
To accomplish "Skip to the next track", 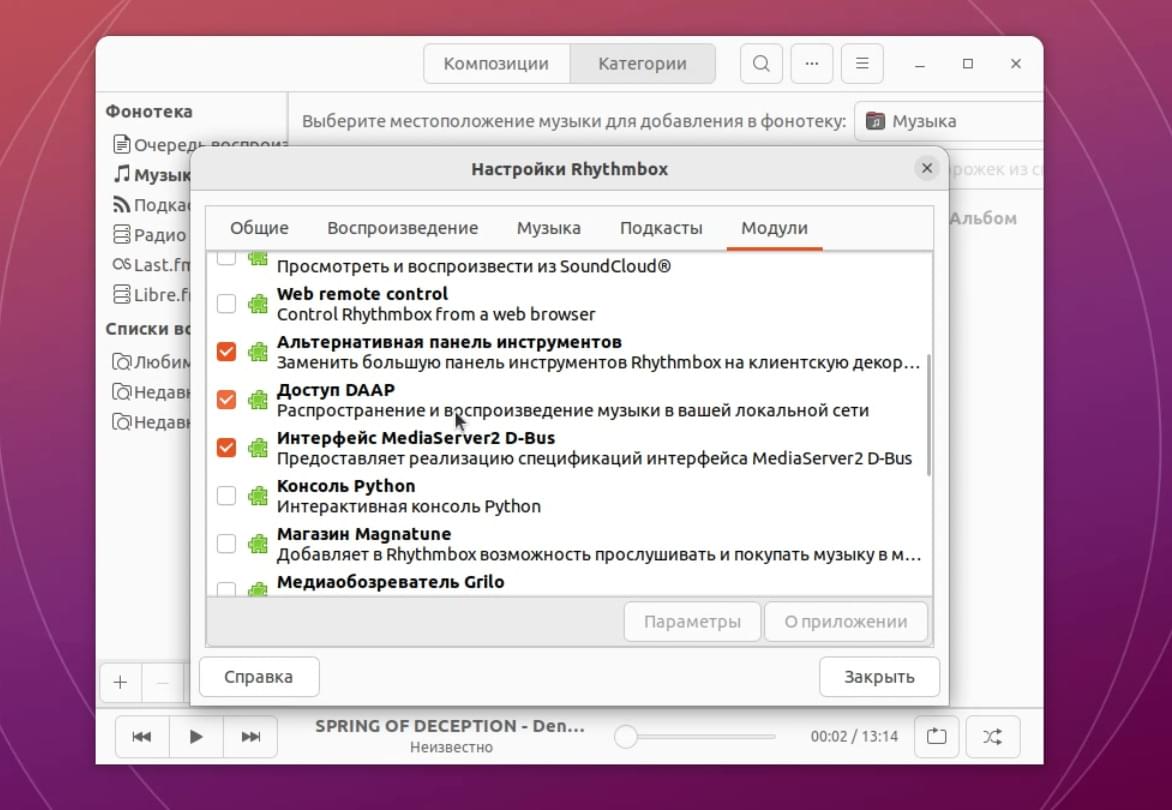I will click(250, 737).
